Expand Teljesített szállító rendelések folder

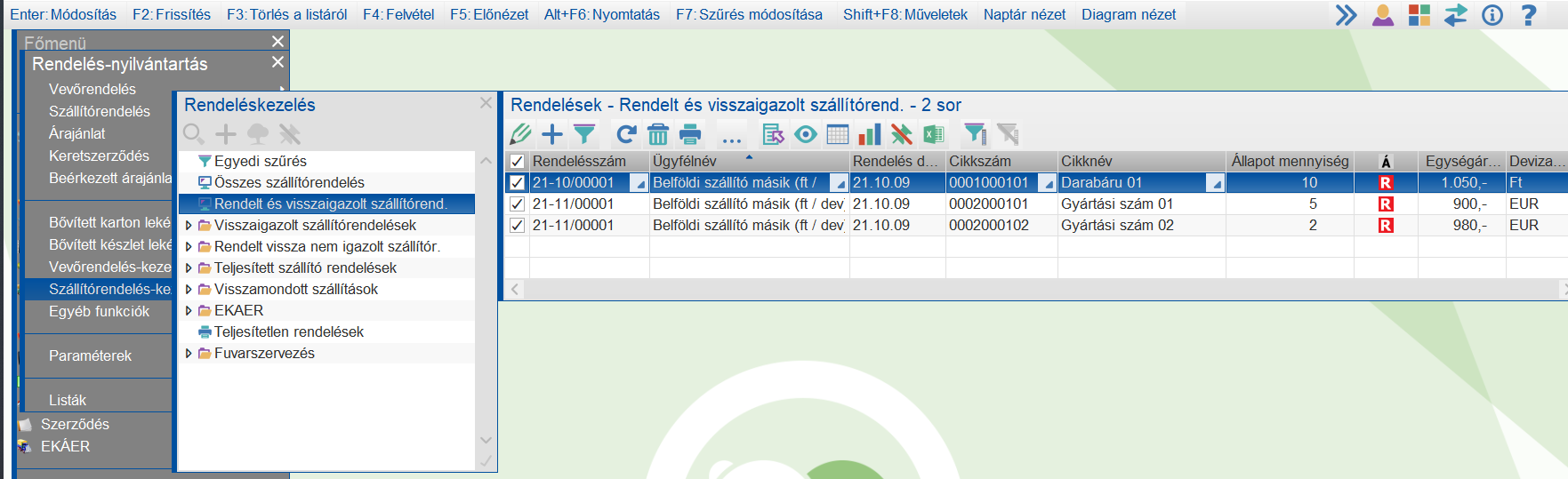(x=189, y=268)
